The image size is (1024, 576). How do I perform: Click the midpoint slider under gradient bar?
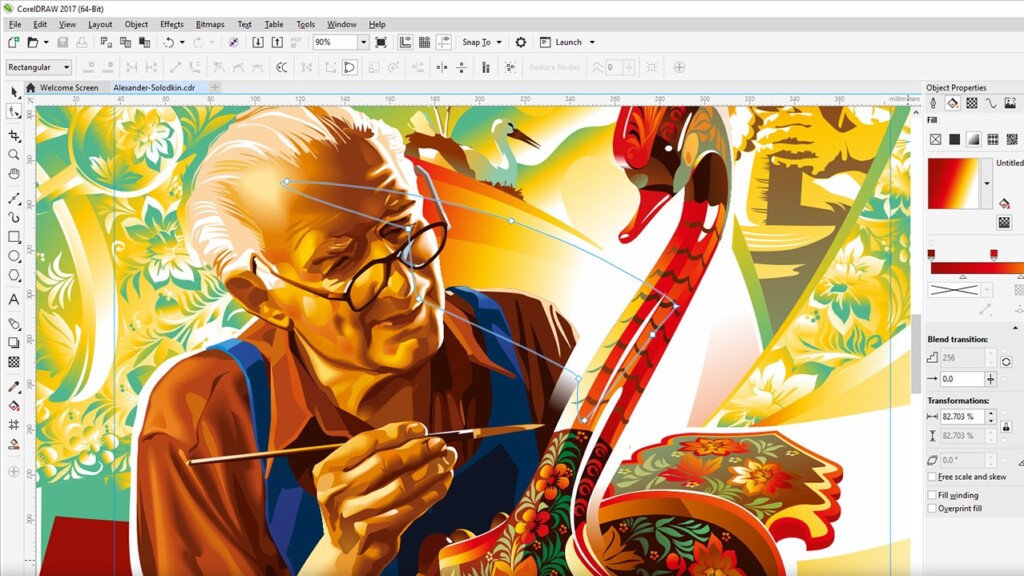pos(963,277)
